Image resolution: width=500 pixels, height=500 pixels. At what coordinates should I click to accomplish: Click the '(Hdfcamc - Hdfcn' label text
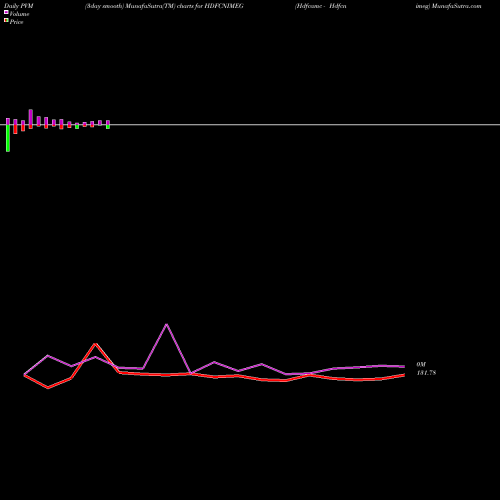[x=321, y=6]
